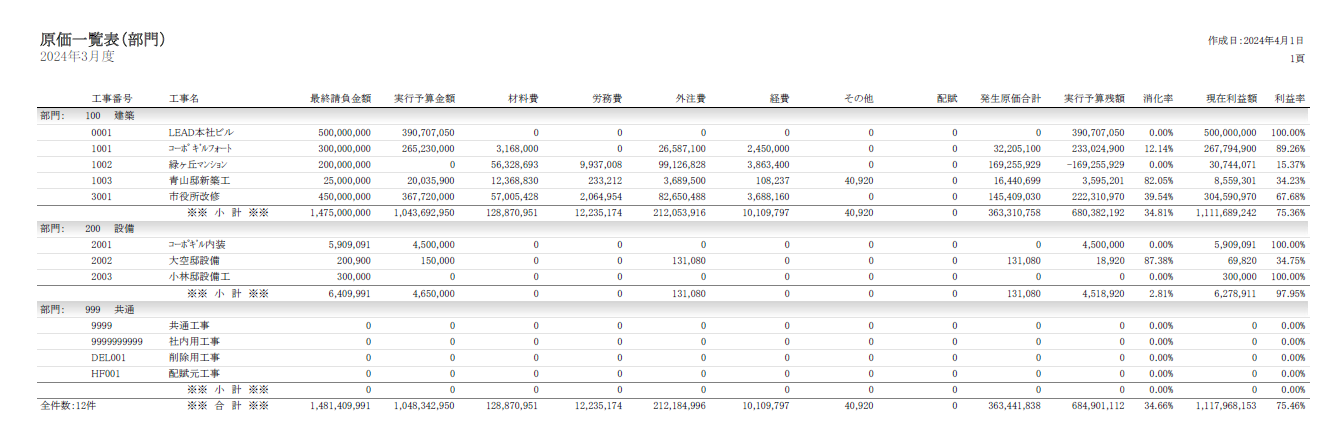
Task: Click the 発生原価合計 column header
Action: point(1010,99)
